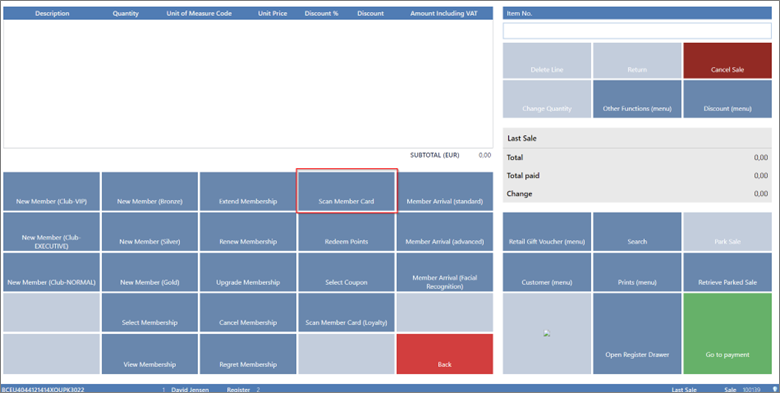780x393 pixels.
Task: Click the Unit Price column header
Action: click(272, 13)
